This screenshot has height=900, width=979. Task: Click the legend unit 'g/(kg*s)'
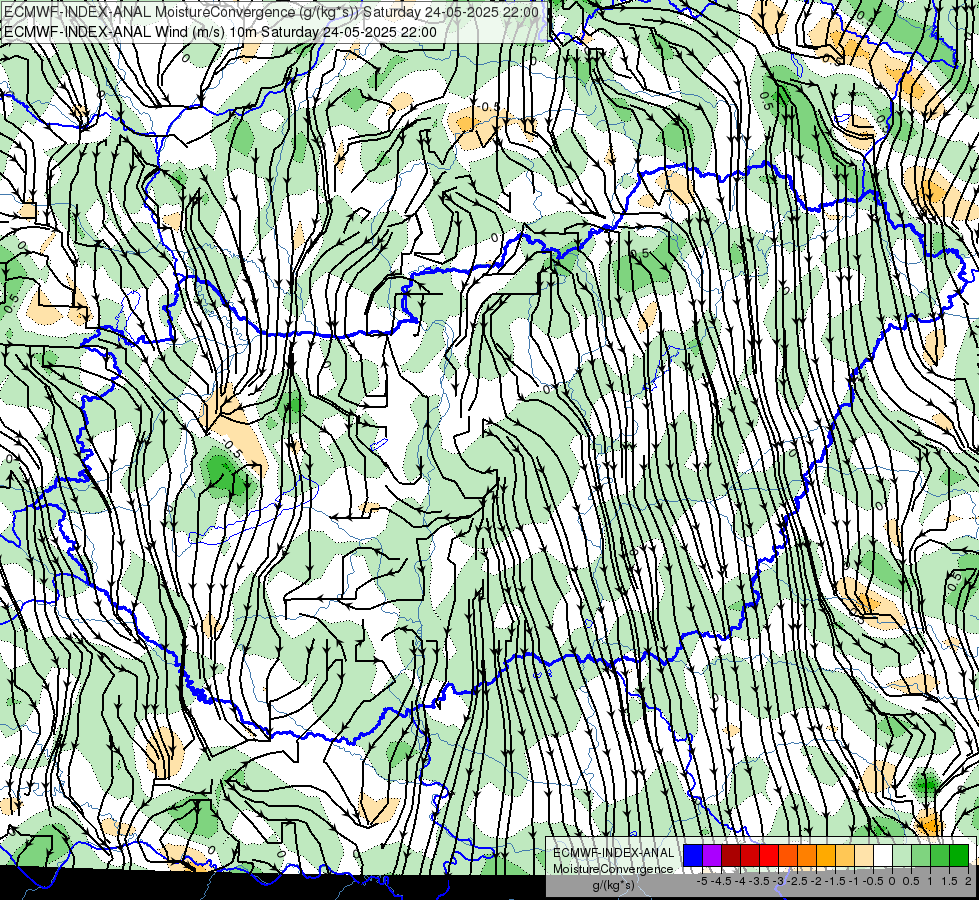pyautogui.click(x=613, y=886)
